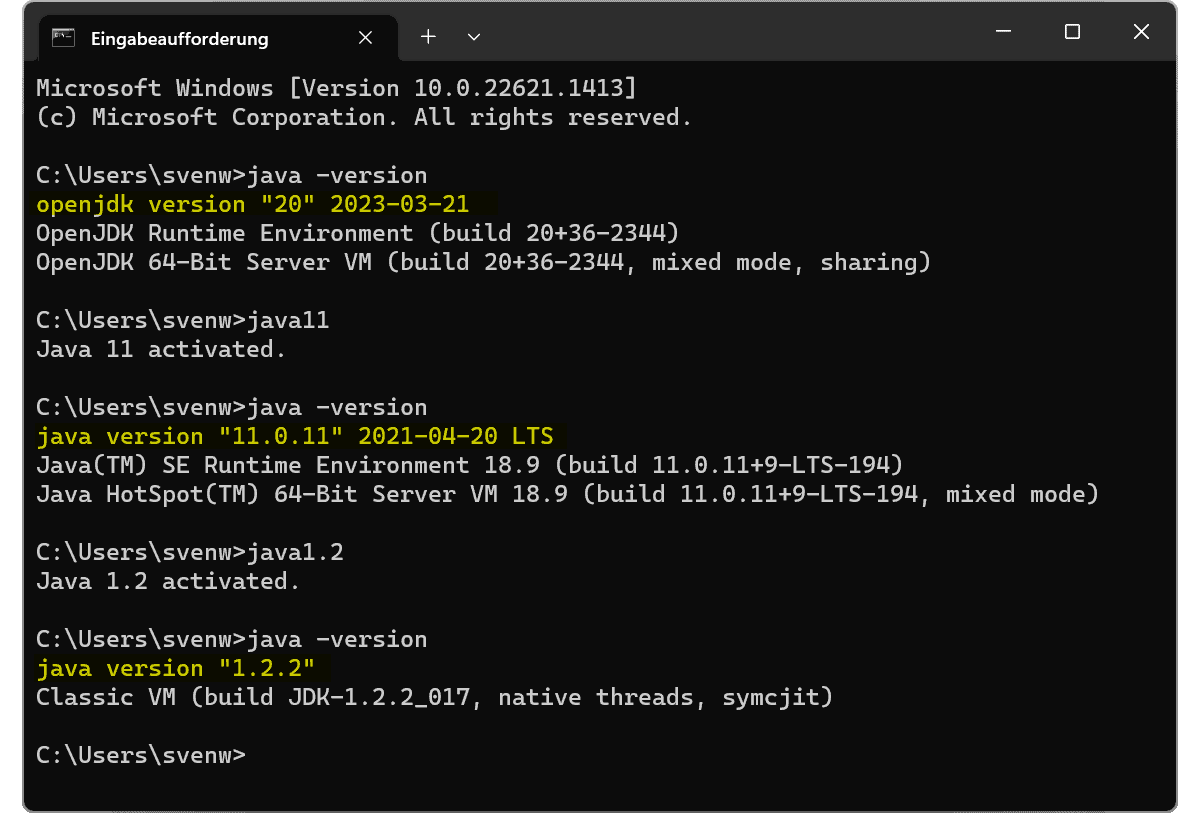1200x813 pixels.
Task: Open the new tab dropdown chevron
Action: click(x=473, y=36)
